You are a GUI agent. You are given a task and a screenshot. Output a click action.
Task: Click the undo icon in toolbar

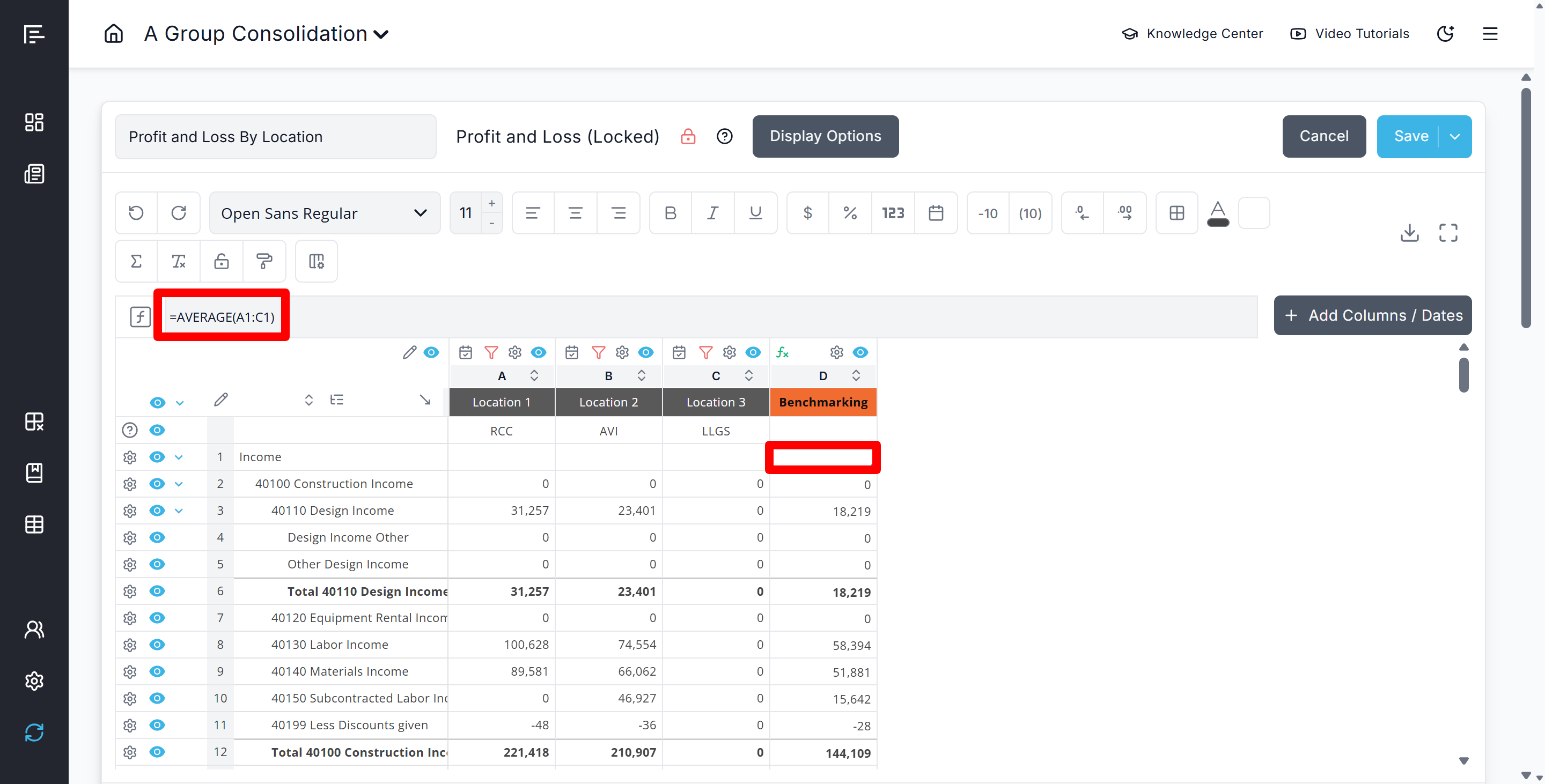coord(136,213)
